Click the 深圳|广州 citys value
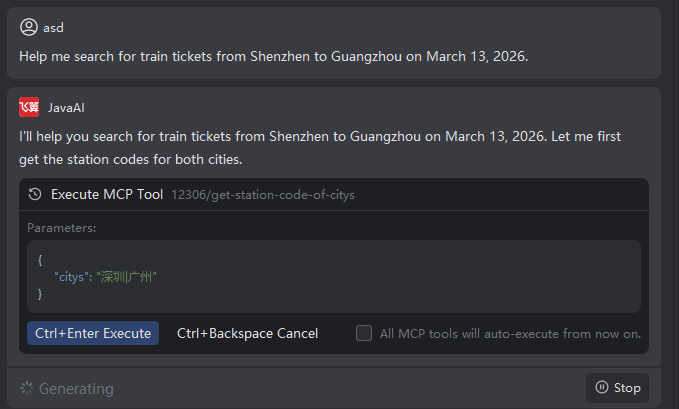This screenshot has height=409, width=679. point(127,276)
